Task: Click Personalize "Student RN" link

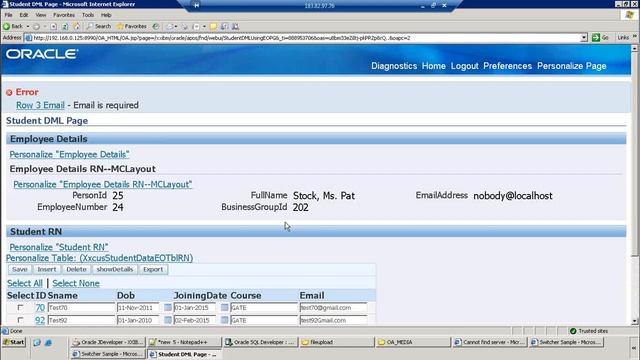Action: (59, 247)
